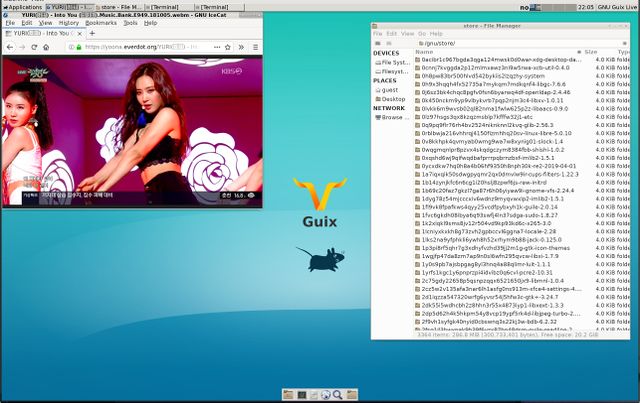Select the libgc-7.6.6 folder
The width and height of the screenshot is (640, 403).
[522, 84]
